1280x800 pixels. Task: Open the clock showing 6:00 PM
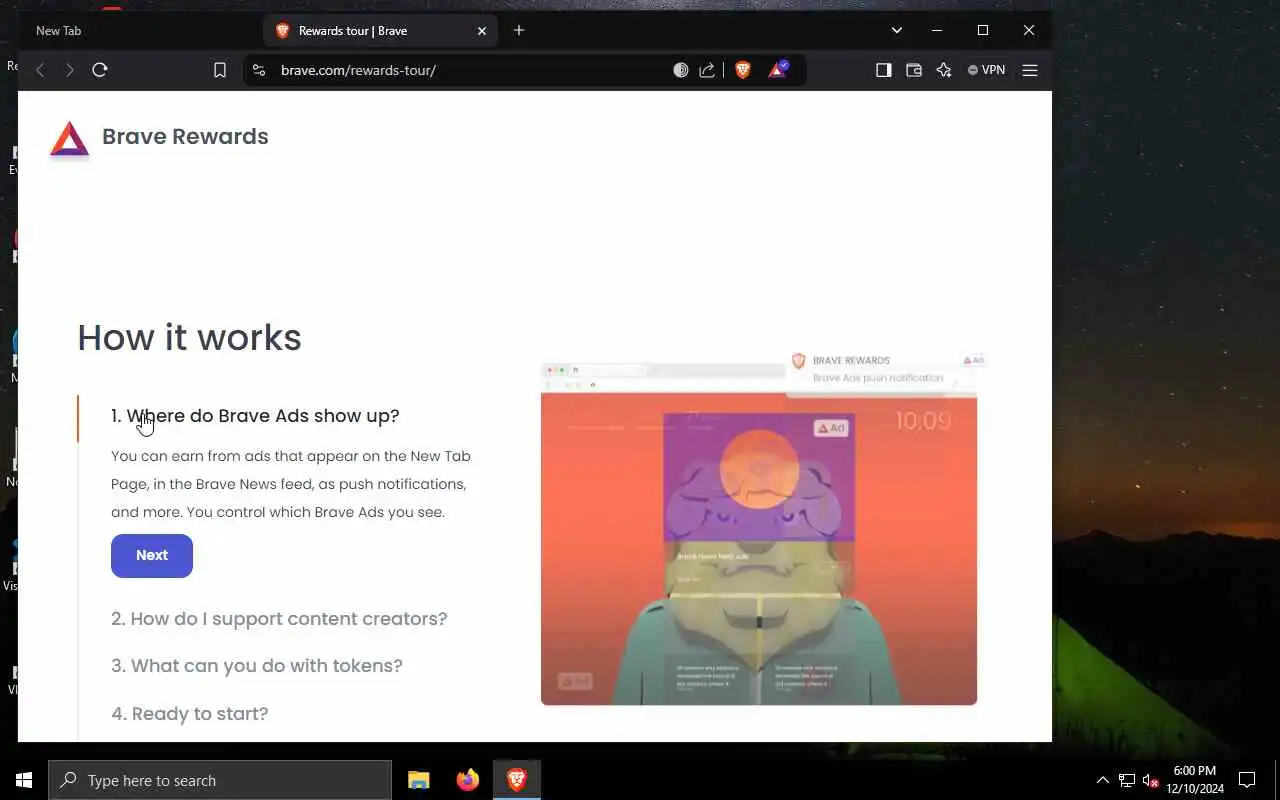click(1195, 780)
